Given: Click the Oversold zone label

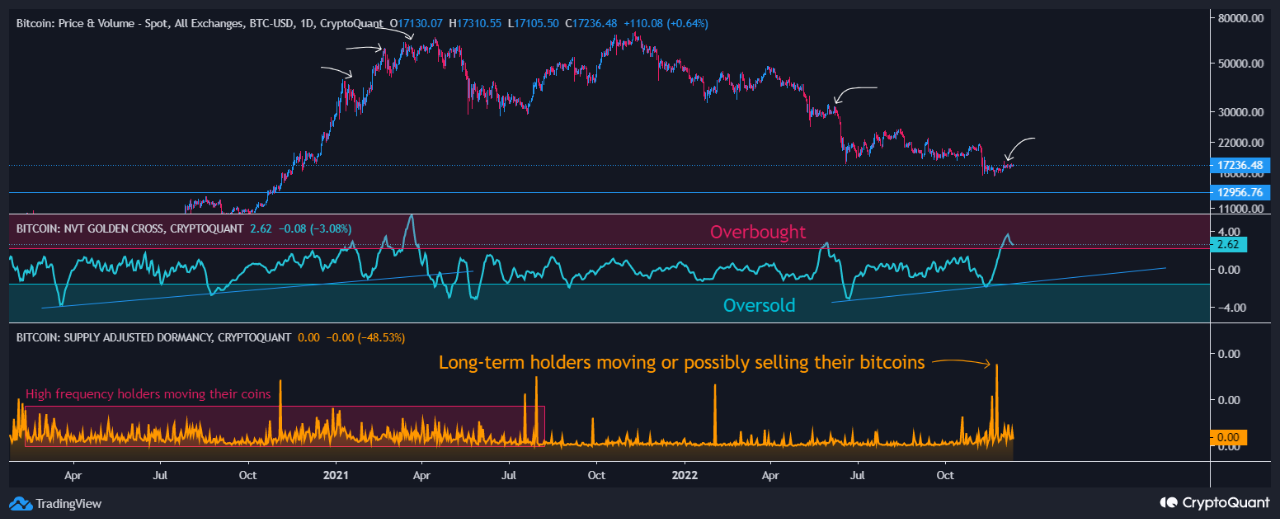Looking at the screenshot, I should 759,305.
